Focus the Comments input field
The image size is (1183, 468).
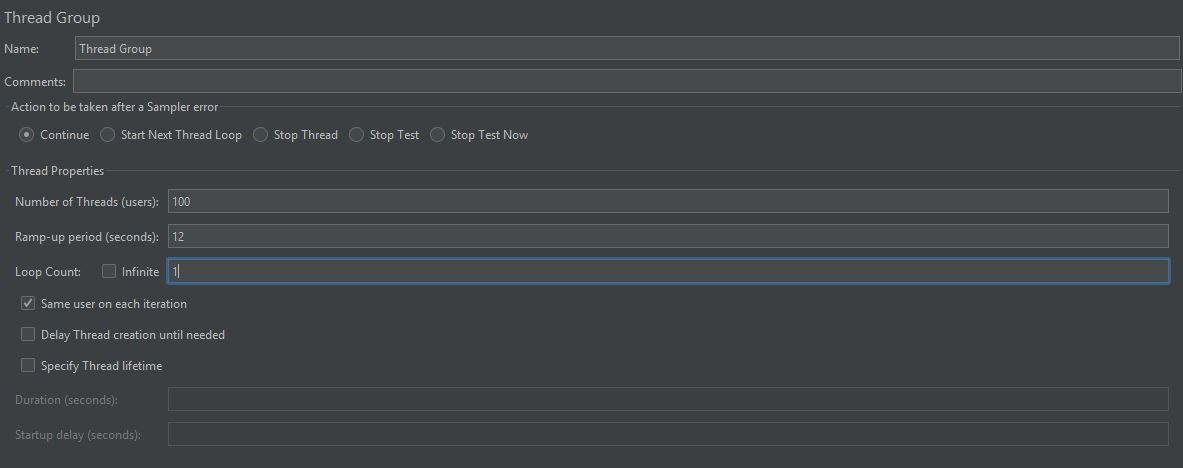pos(627,81)
